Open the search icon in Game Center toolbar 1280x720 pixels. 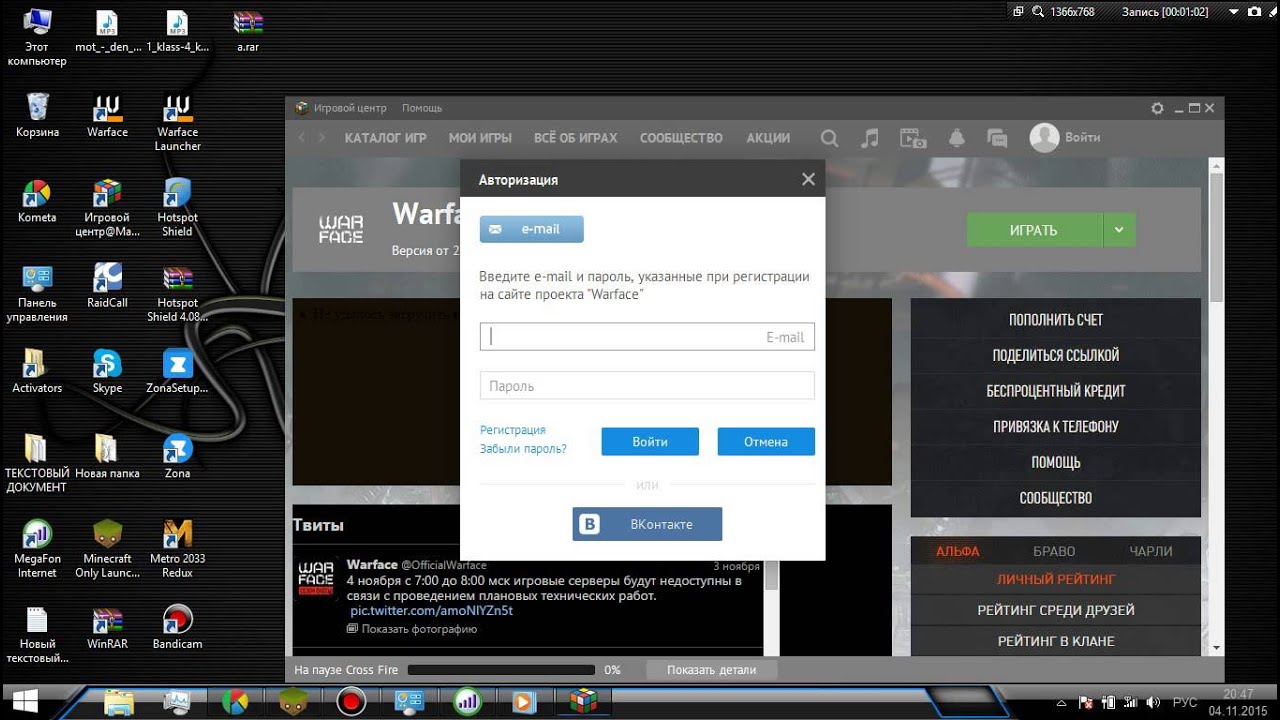(x=829, y=138)
